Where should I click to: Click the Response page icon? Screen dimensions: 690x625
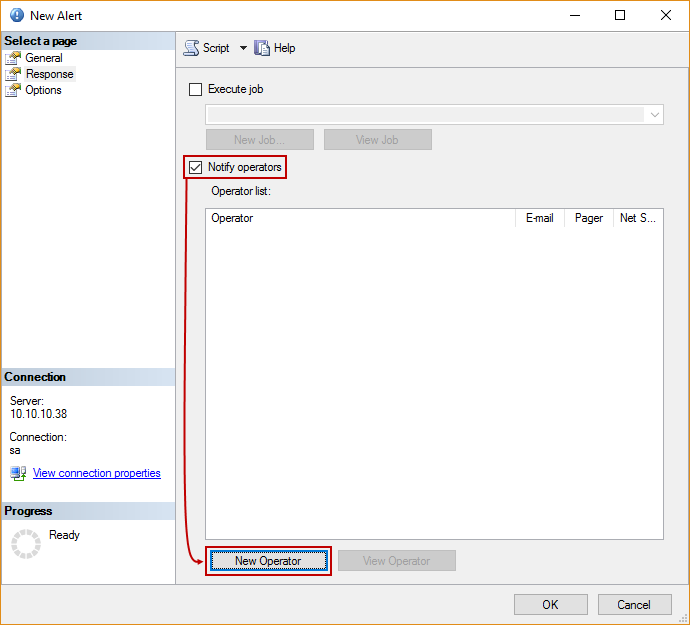click(13, 74)
